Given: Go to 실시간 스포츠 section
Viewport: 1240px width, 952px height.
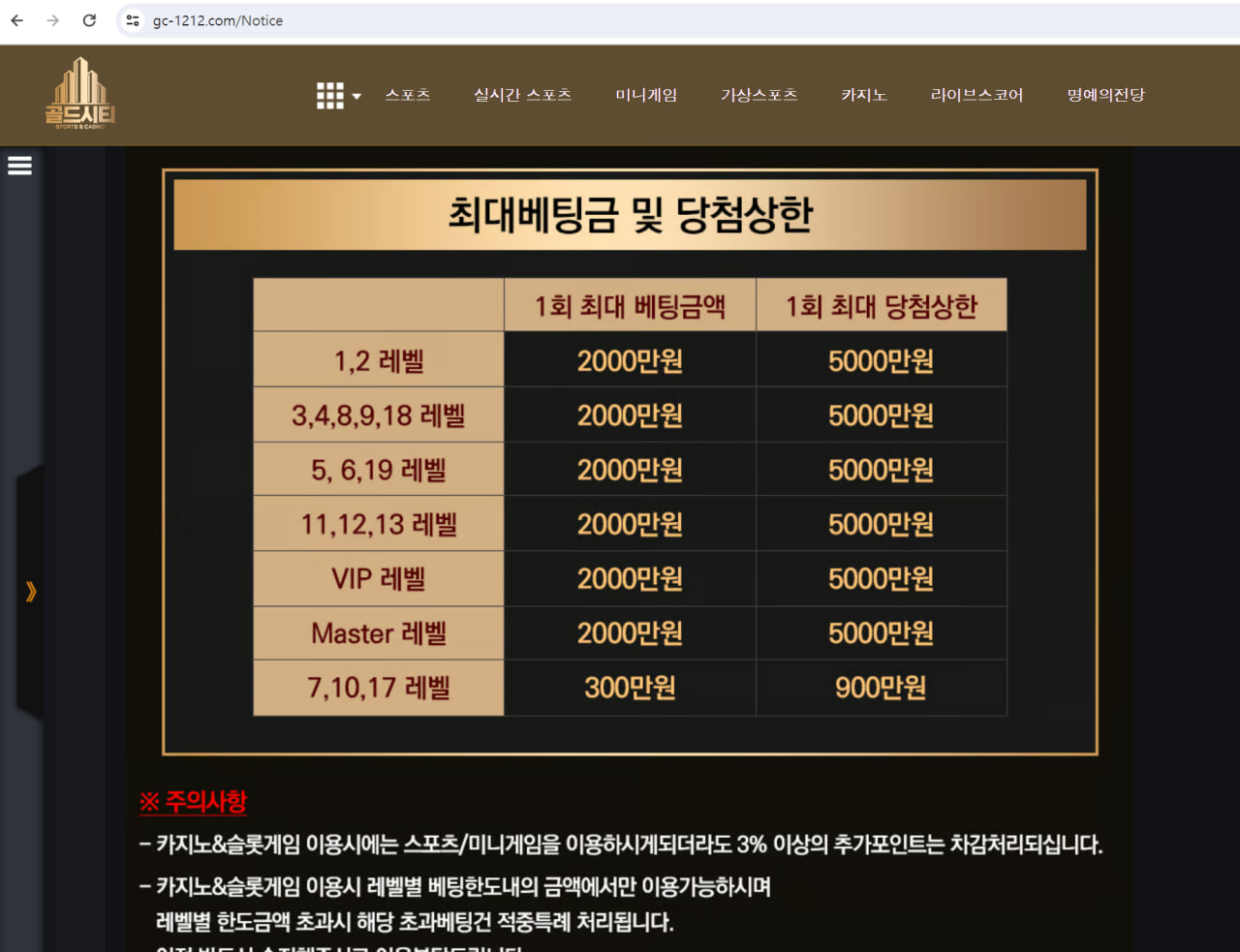Looking at the screenshot, I should 522,95.
